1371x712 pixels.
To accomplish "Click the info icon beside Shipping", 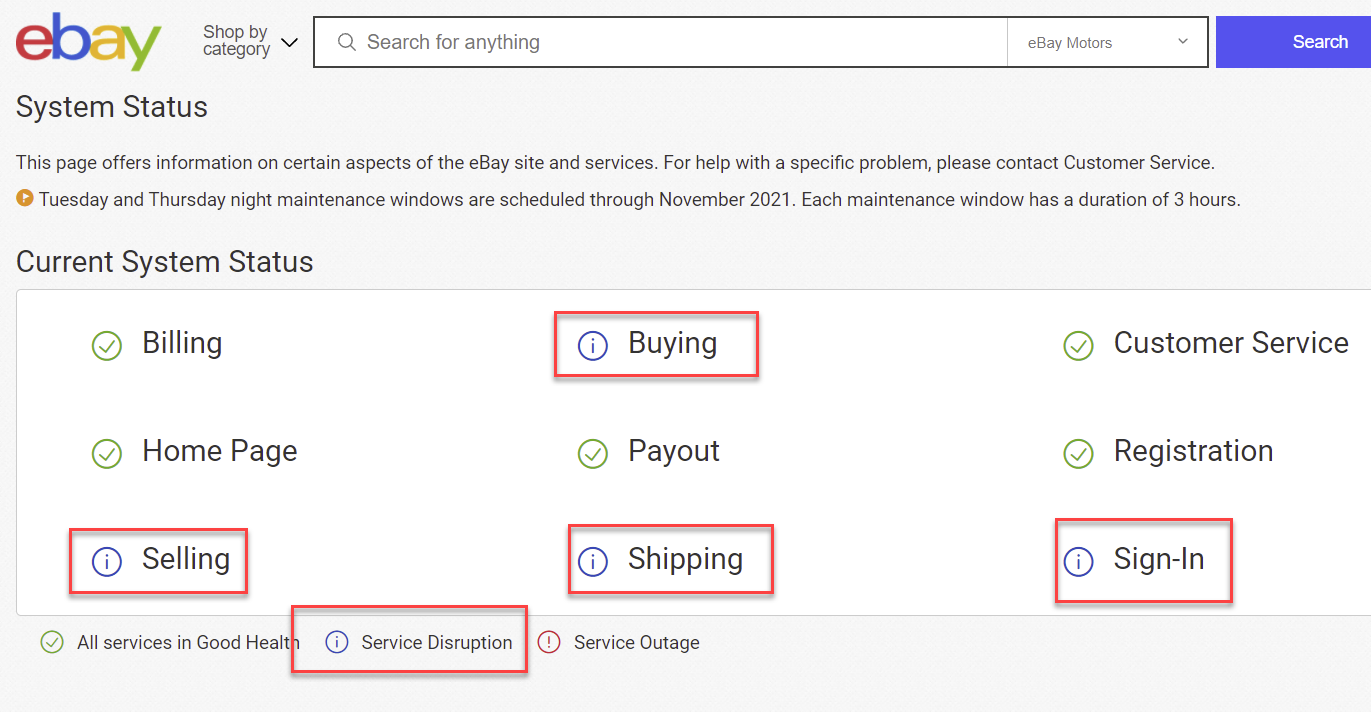I will 593,562.
